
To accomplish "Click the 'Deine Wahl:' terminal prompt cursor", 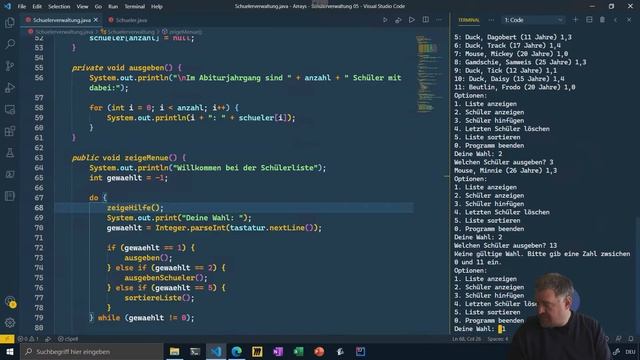I will 500,329.
